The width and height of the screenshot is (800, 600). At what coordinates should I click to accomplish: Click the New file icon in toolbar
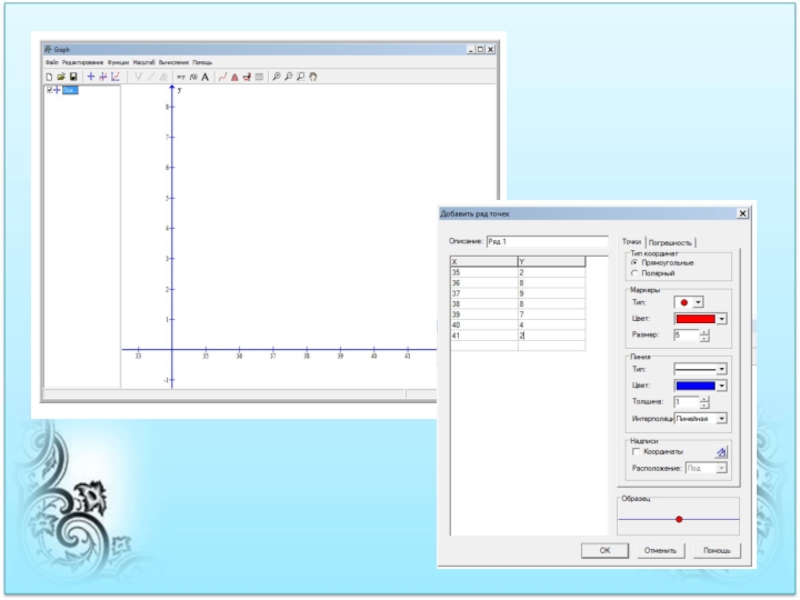pyautogui.click(x=48, y=76)
